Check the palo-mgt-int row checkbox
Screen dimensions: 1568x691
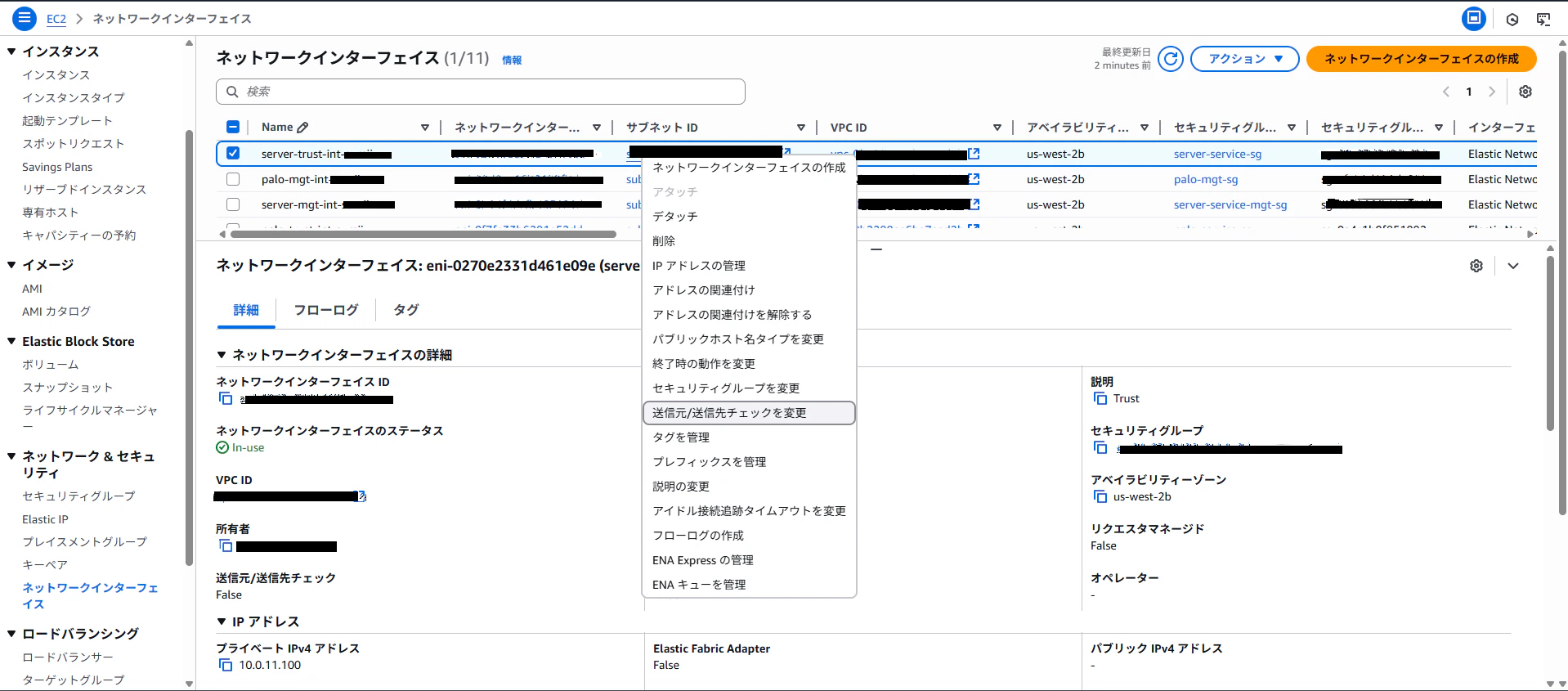point(233,179)
